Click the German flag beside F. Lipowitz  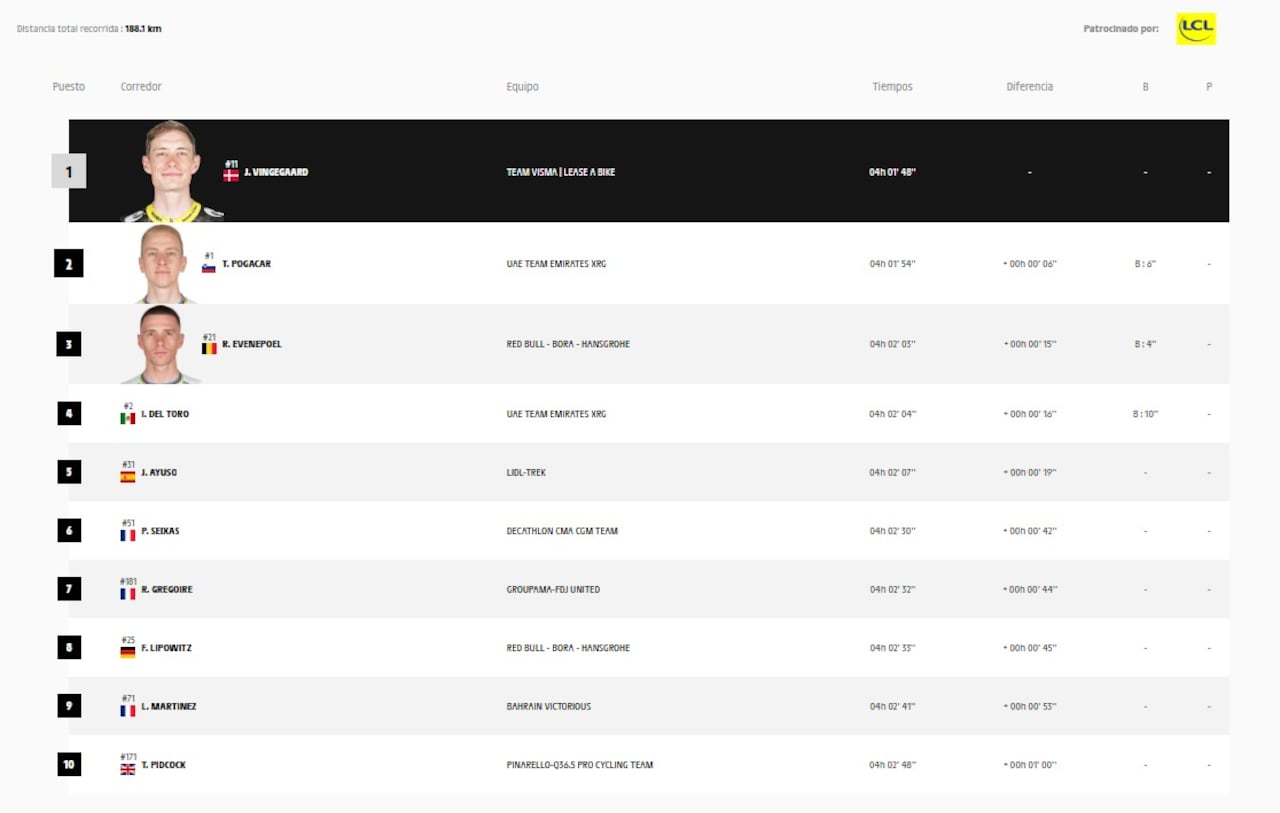pyautogui.click(x=128, y=652)
